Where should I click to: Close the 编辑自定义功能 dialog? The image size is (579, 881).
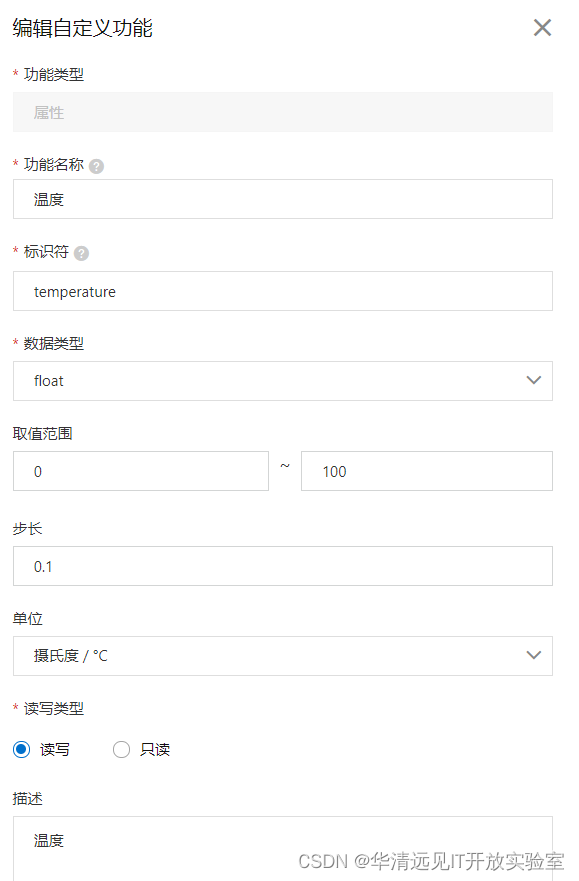coord(542,28)
